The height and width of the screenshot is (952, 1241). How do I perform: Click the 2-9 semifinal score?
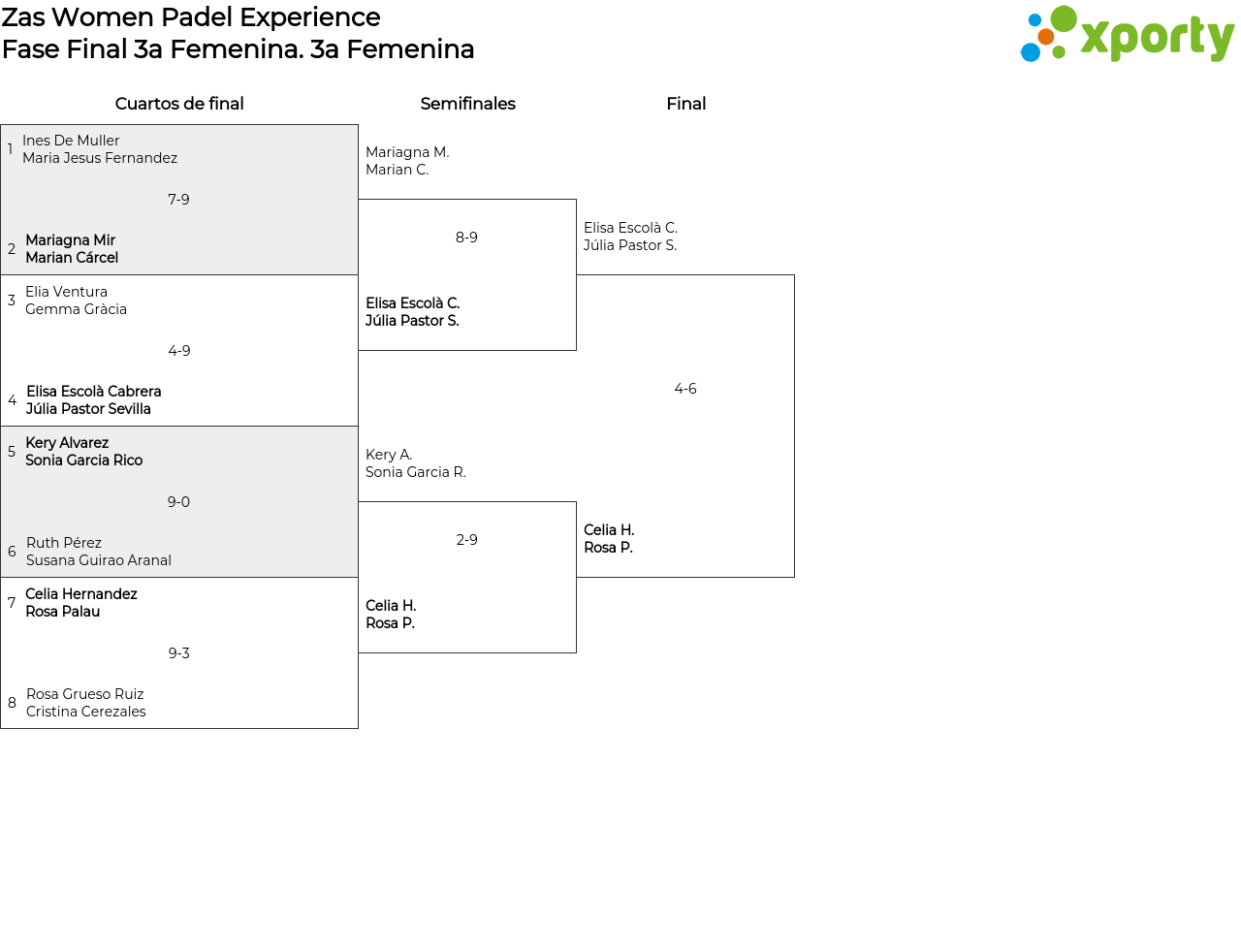tap(466, 540)
